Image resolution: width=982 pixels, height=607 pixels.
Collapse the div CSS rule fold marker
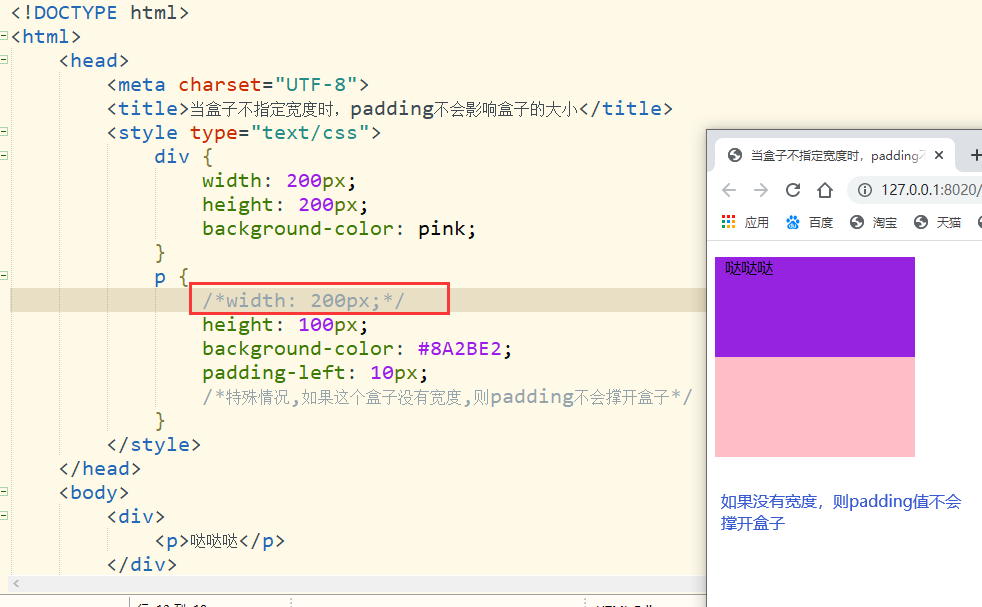4,155
